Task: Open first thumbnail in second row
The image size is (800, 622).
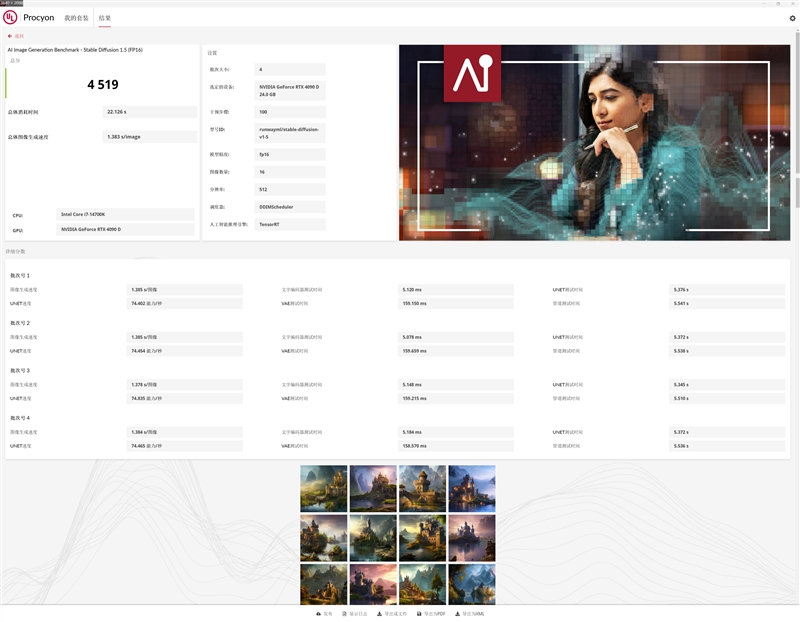Action: tap(323, 538)
